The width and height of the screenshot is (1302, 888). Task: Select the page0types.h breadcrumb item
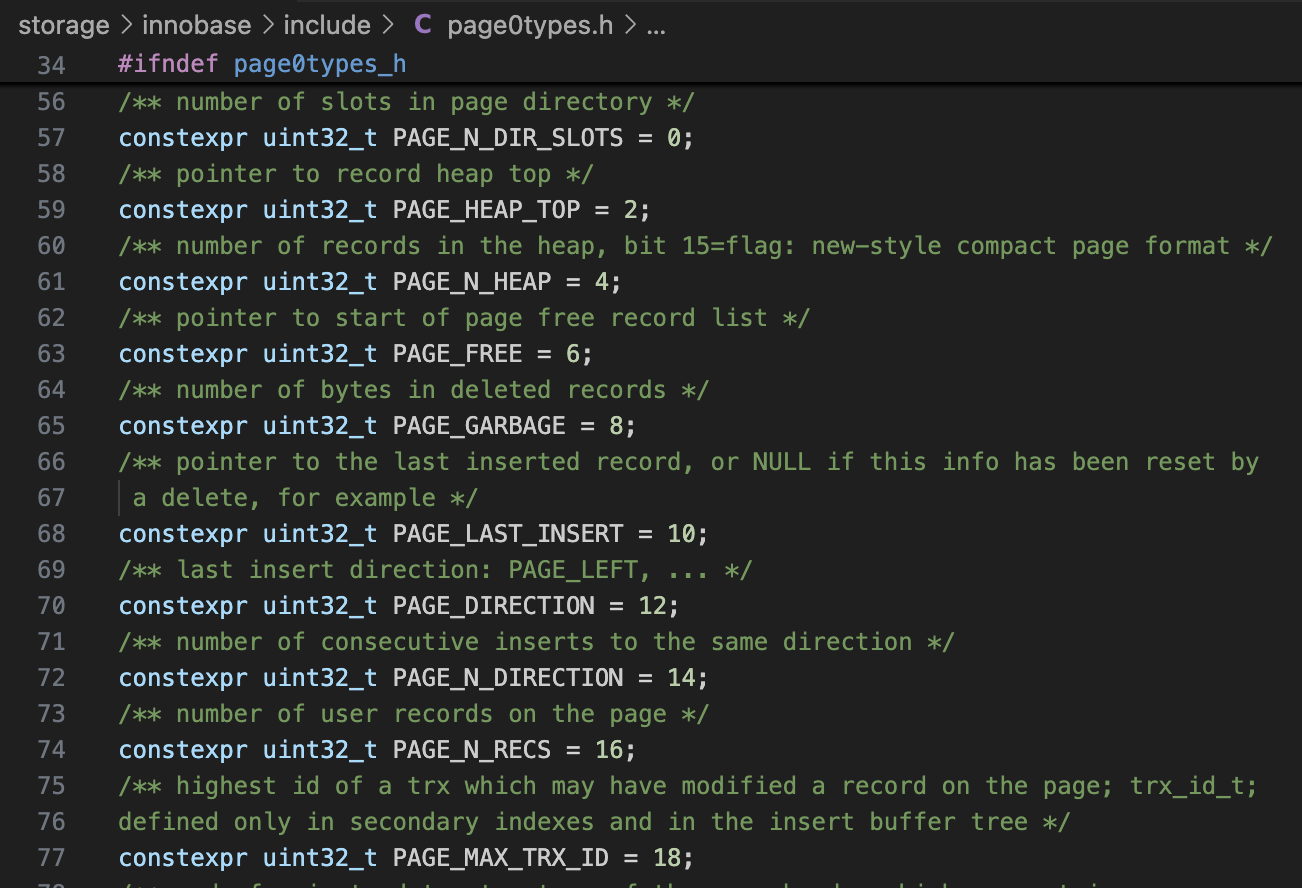tap(530, 25)
